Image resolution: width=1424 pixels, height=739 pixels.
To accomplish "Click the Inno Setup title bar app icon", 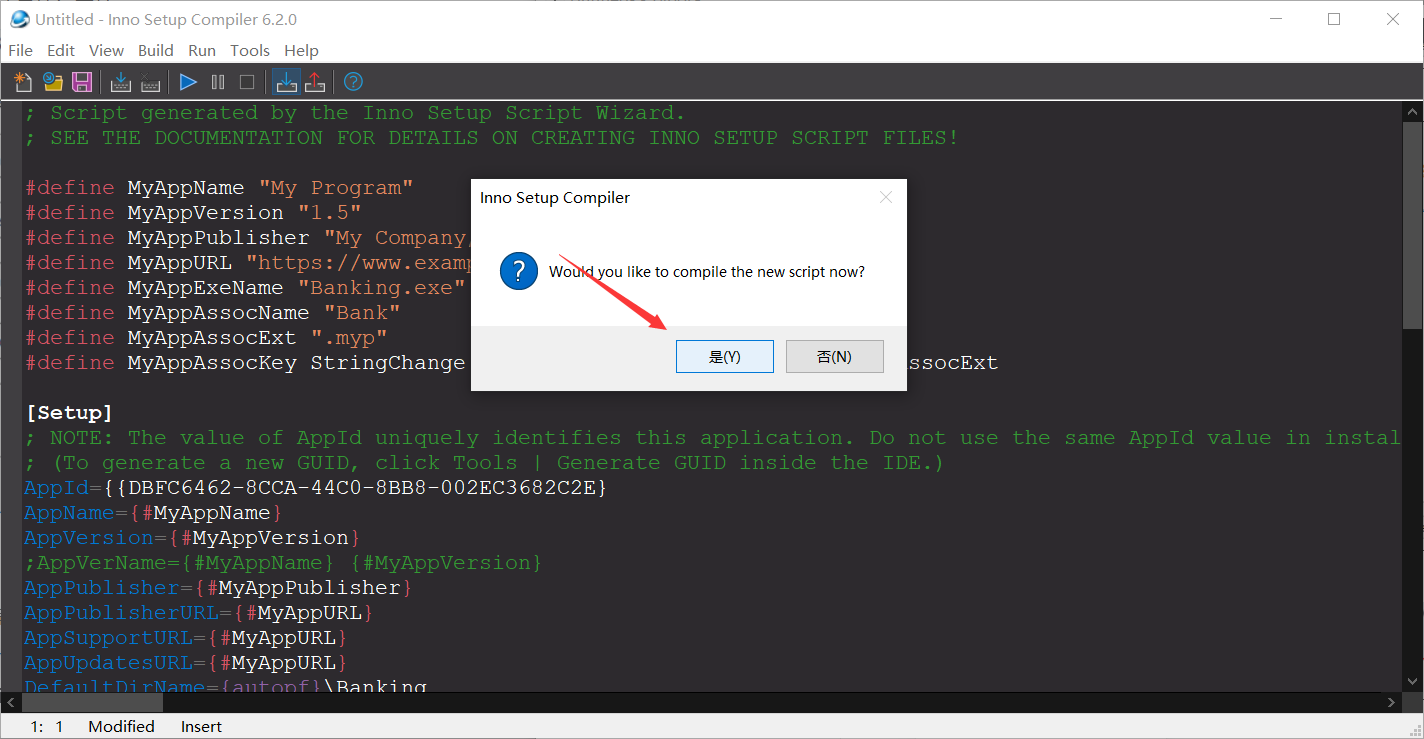I will [x=19, y=19].
